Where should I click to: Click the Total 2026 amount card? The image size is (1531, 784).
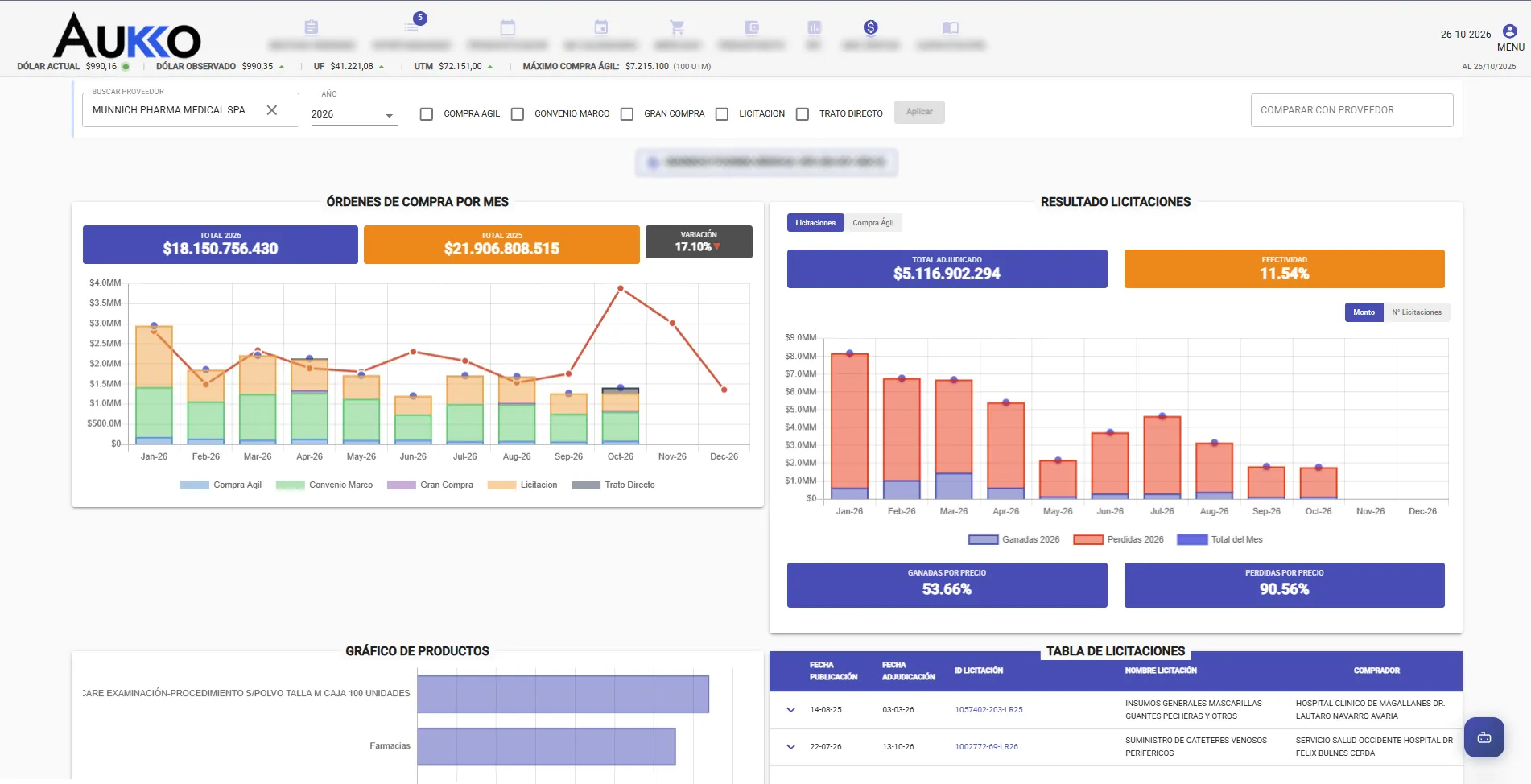coord(221,245)
